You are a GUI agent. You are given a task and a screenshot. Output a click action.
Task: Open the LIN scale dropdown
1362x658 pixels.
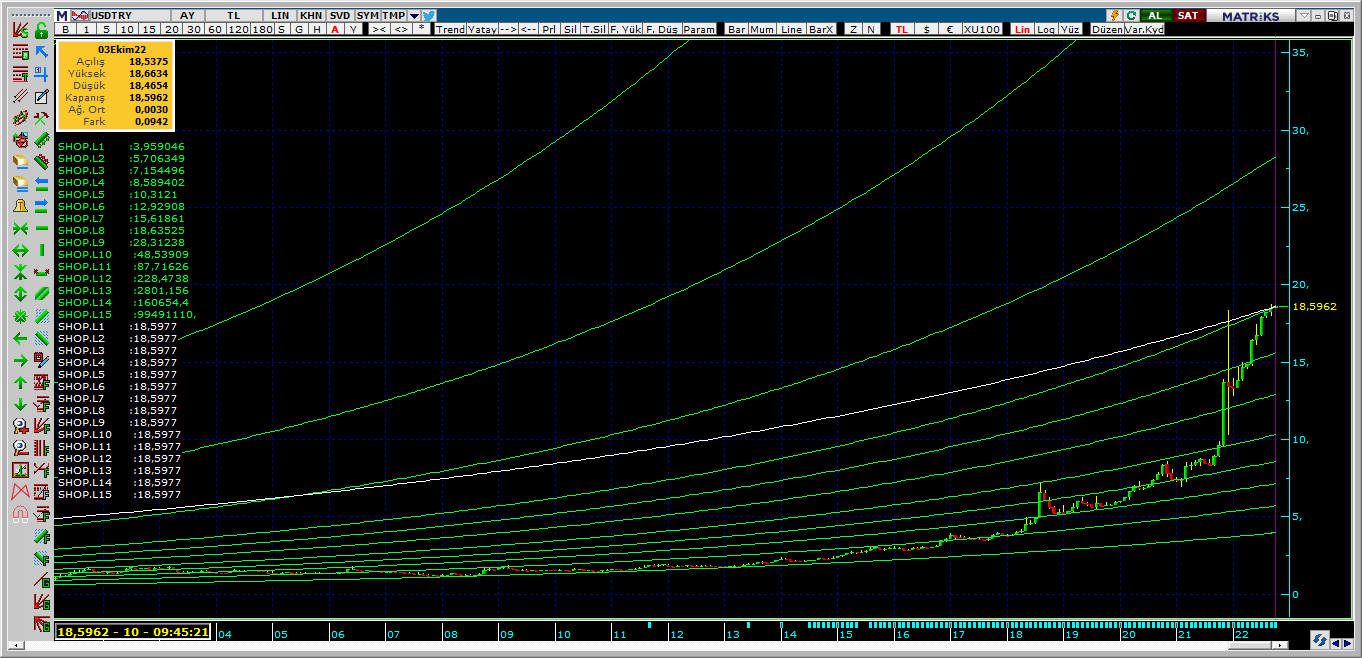280,16
